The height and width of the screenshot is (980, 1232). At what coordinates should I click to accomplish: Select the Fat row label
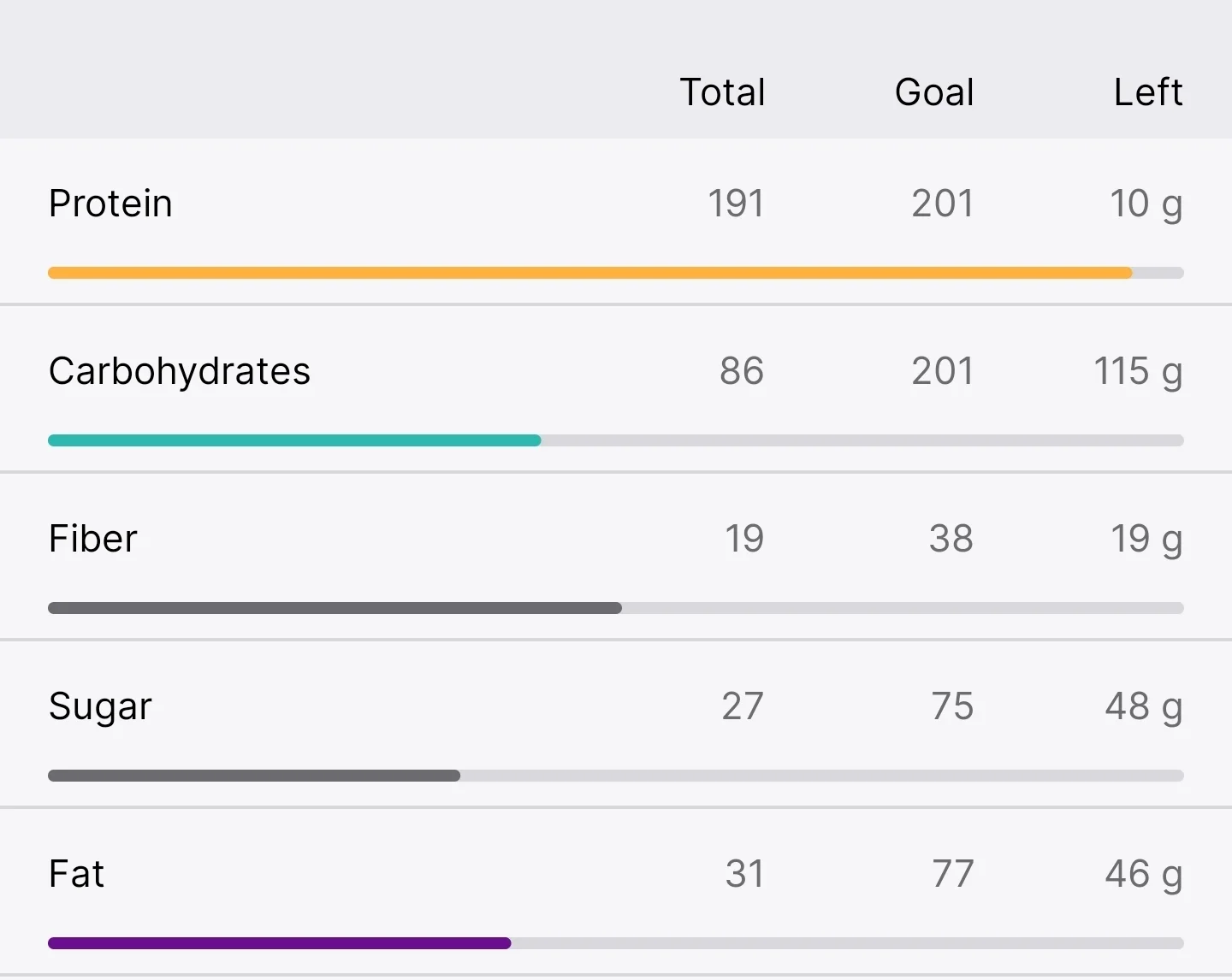[x=76, y=874]
